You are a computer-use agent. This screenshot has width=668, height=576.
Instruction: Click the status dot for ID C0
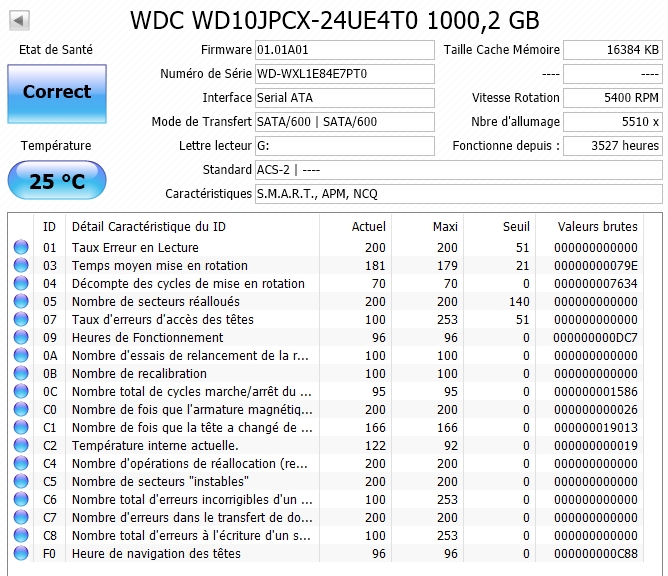[21, 409]
